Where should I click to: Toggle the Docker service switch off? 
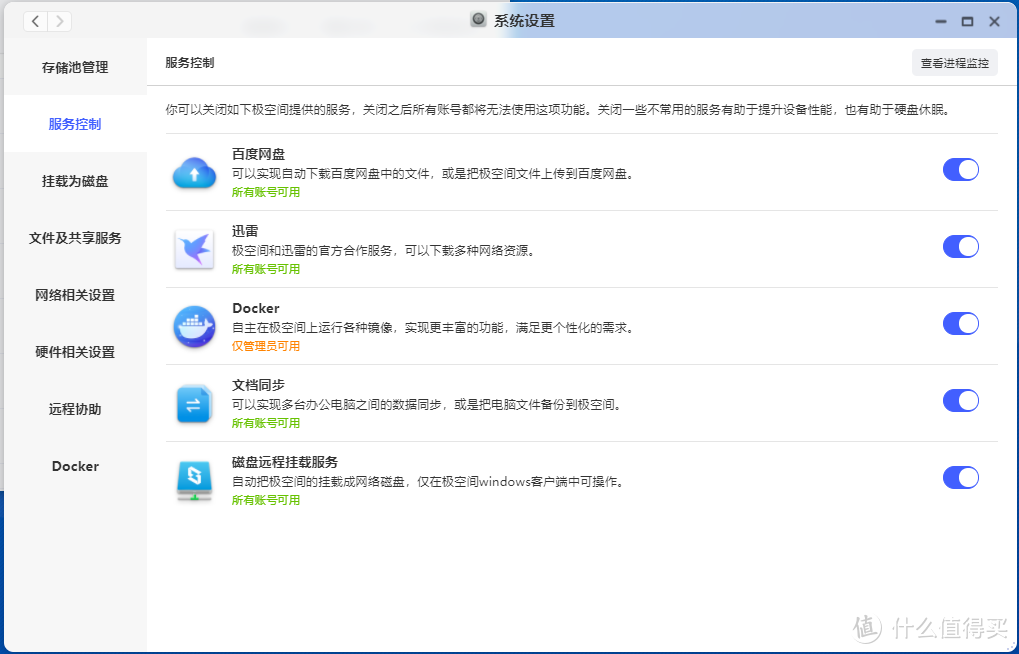coord(960,324)
